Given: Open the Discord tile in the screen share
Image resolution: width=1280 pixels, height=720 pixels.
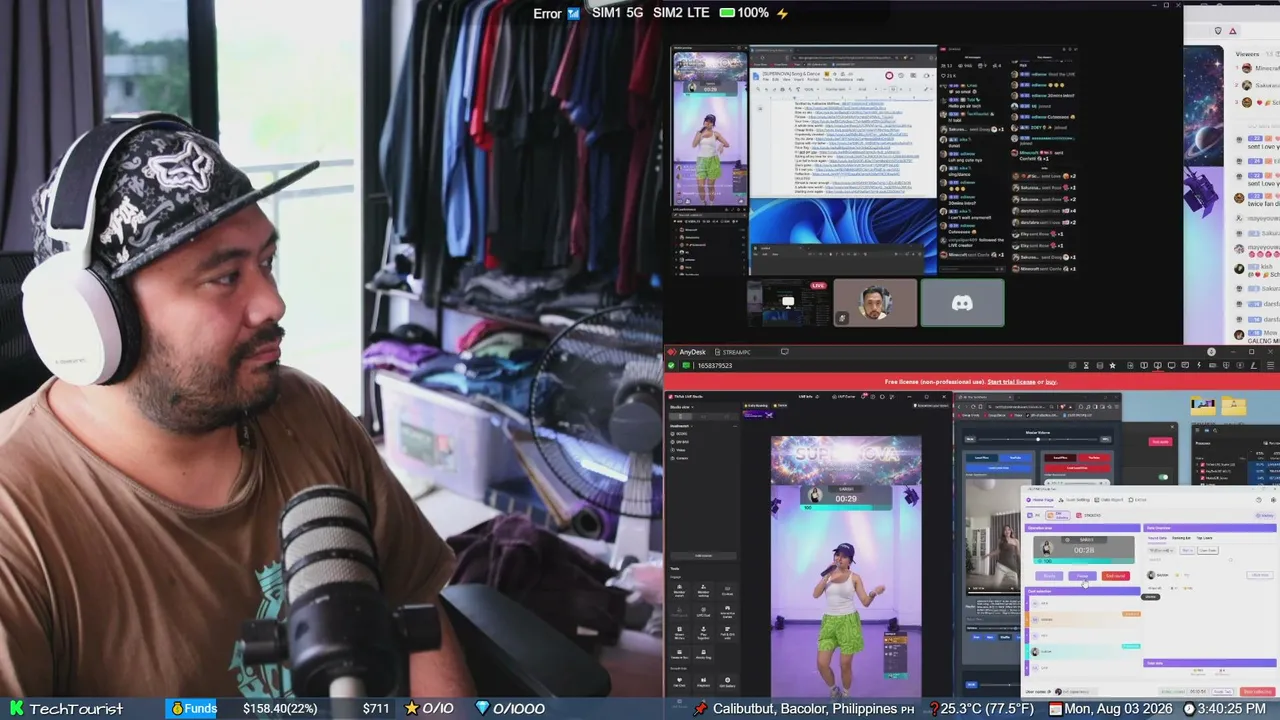Looking at the screenshot, I should (x=962, y=302).
